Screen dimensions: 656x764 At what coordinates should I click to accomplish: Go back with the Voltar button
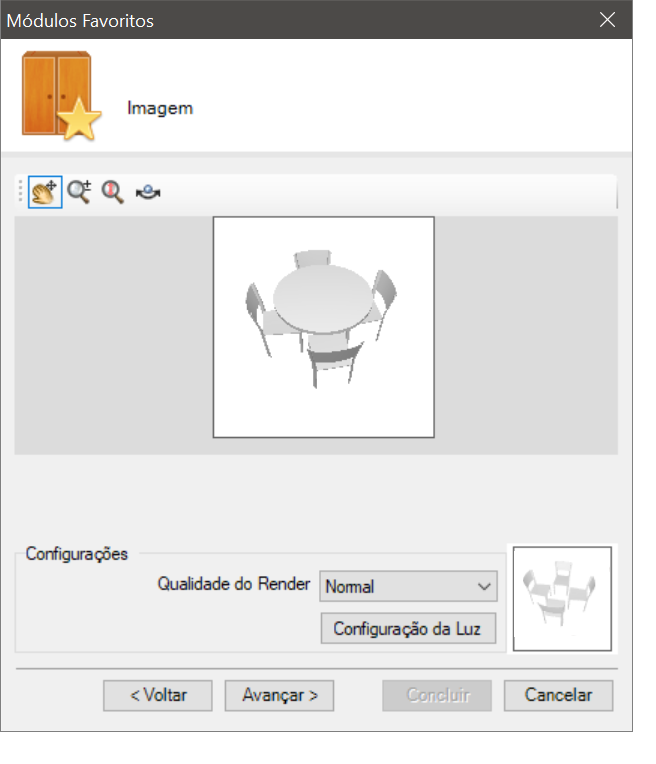pyautogui.click(x=158, y=695)
